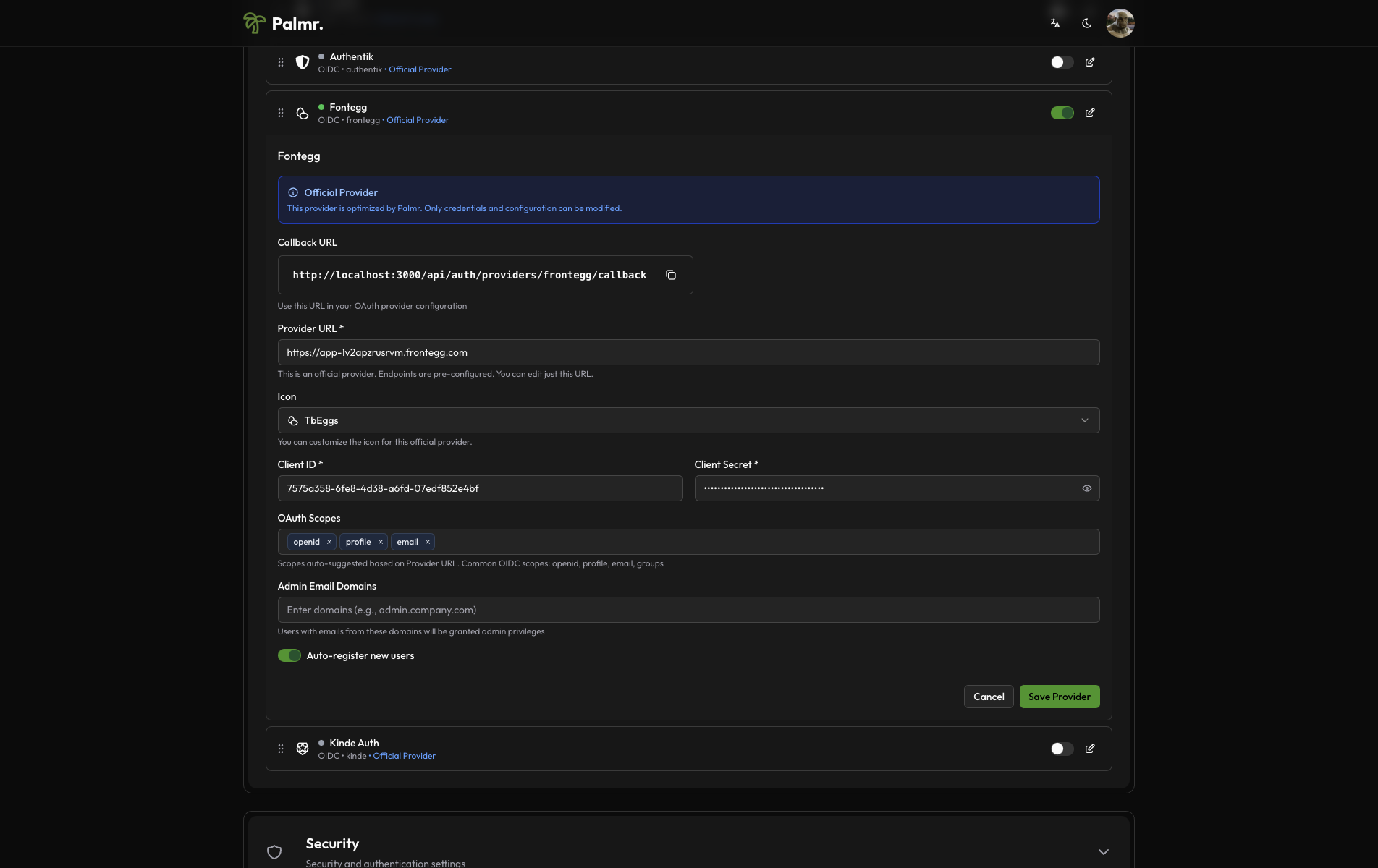Click Official Provider link under Kinde Auth
This screenshot has width=1378, height=868.
pos(404,756)
